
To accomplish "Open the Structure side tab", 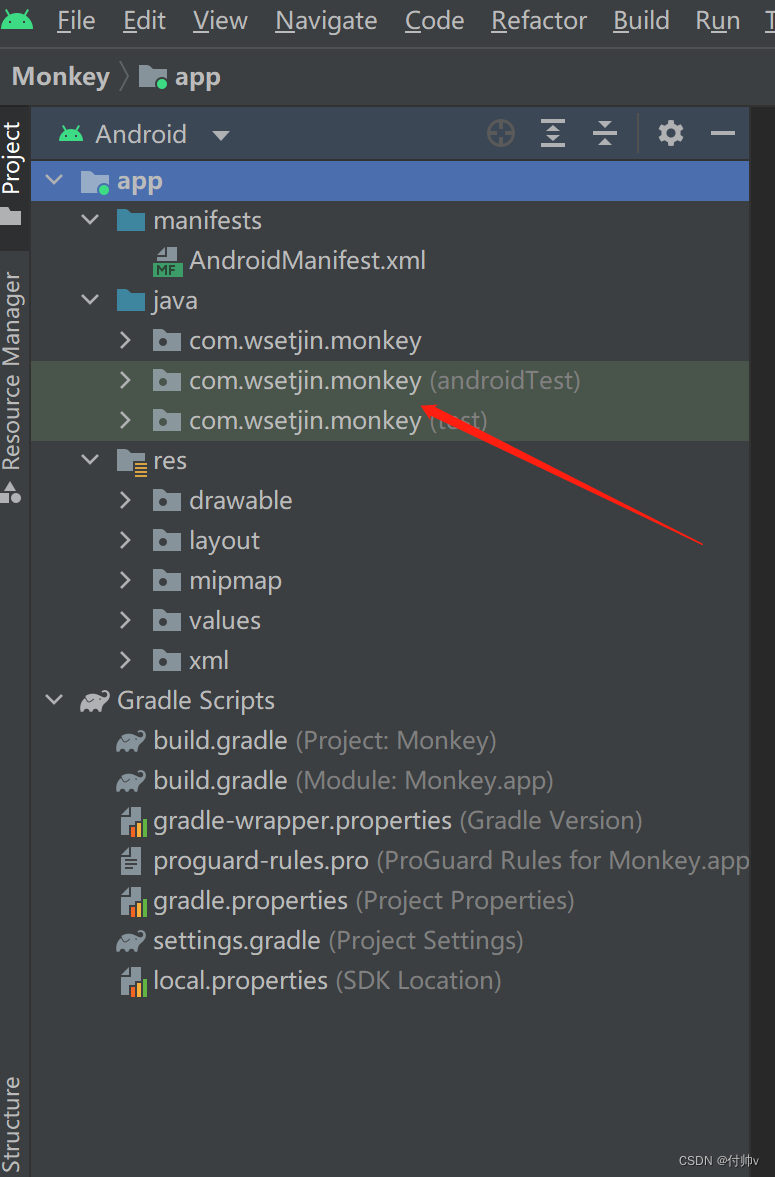I will click(x=11, y=1124).
